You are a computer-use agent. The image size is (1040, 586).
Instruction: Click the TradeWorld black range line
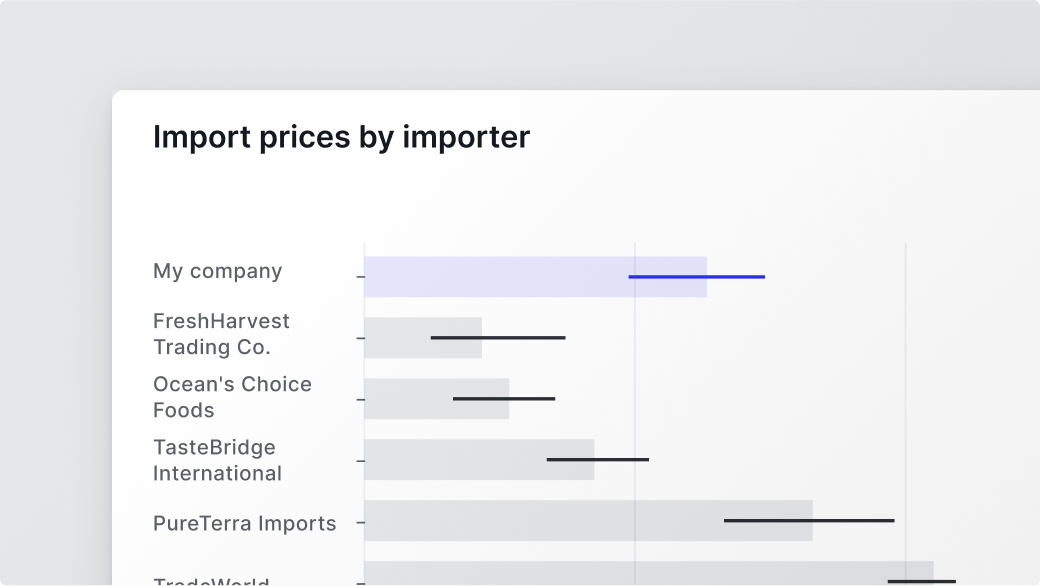pos(921,581)
